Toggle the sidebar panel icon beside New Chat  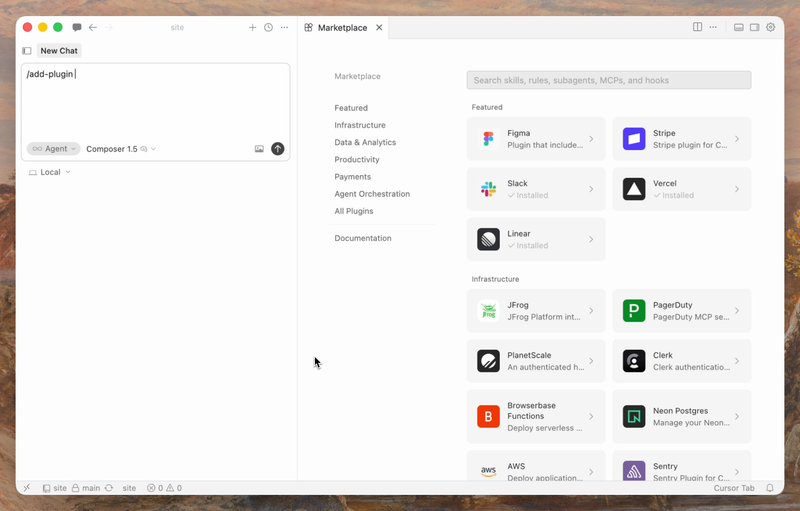(x=27, y=50)
